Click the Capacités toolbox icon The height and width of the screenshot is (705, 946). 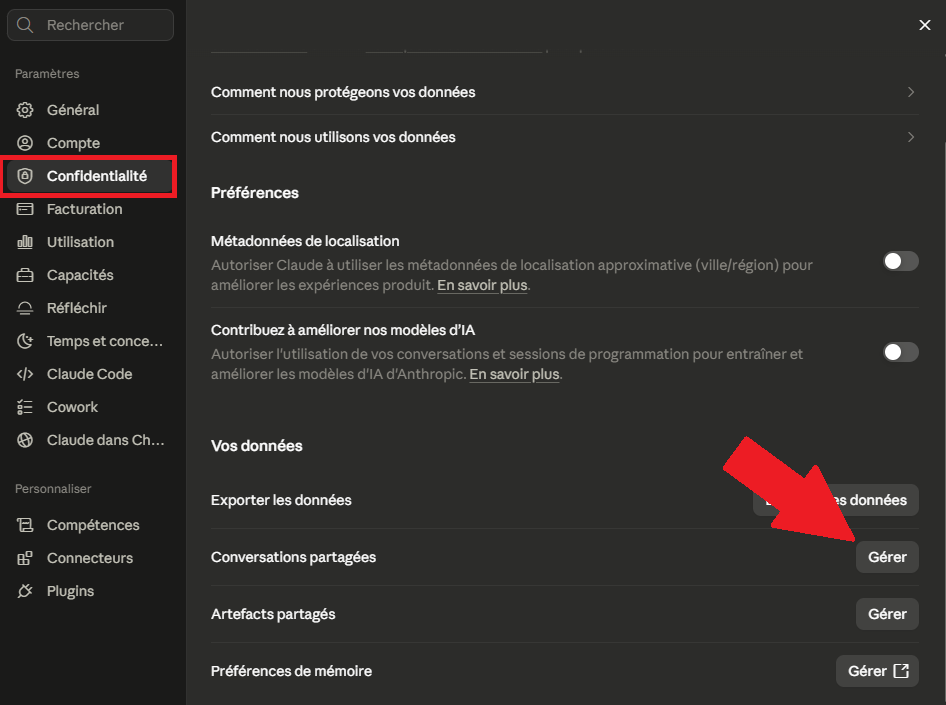tap(25, 275)
